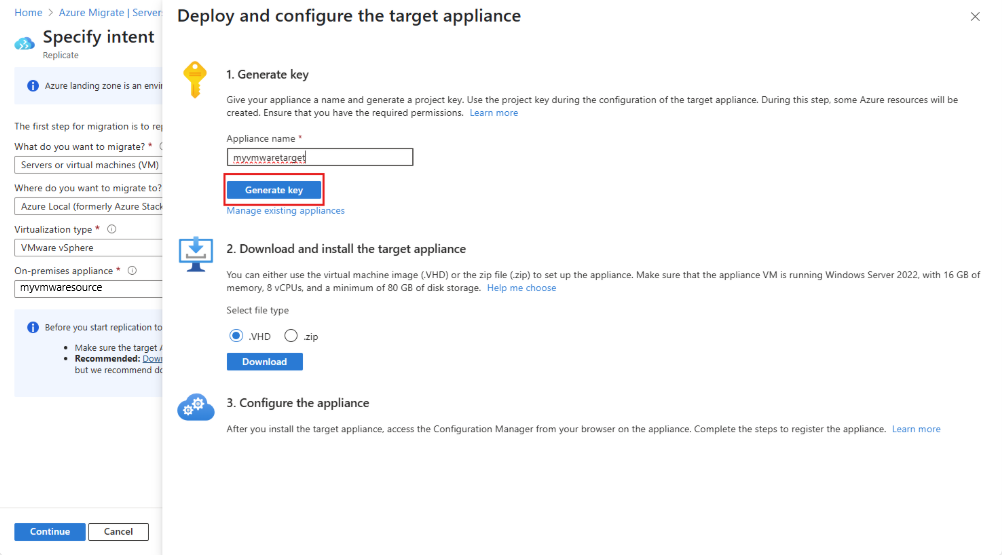This screenshot has height=555, width=1002.
Task: Click info icon beside Virtualization type
Action: coord(112,229)
